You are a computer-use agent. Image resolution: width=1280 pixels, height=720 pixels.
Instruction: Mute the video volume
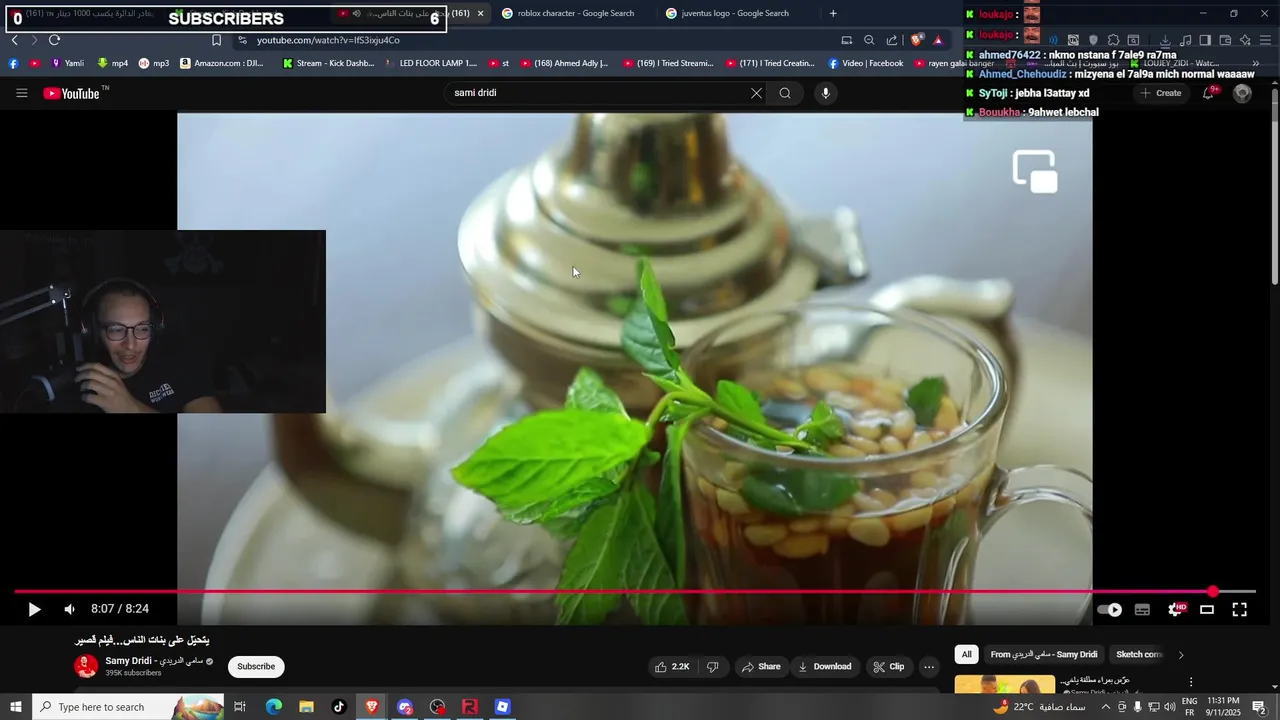69,609
